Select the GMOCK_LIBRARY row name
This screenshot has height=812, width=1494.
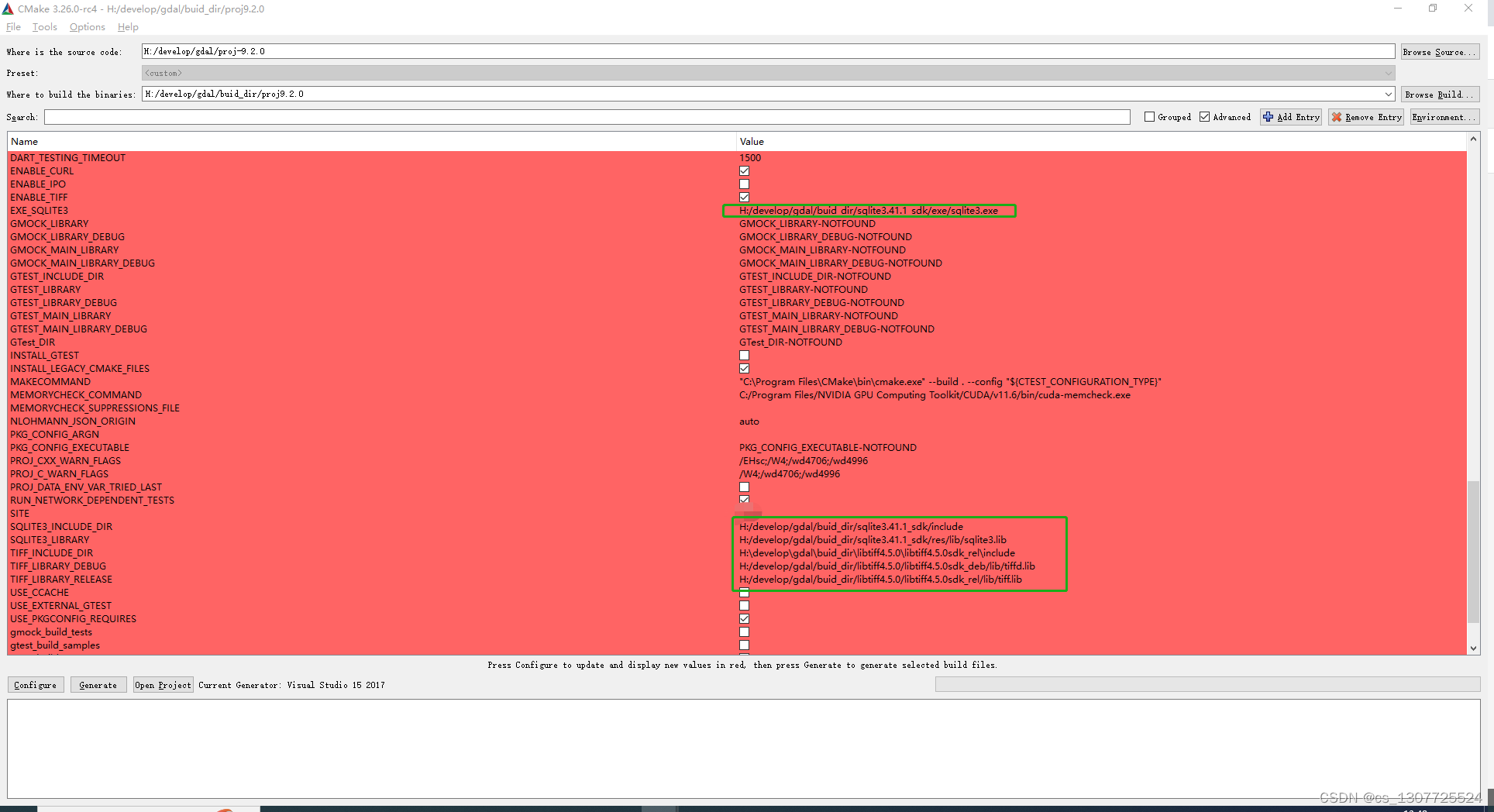[x=50, y=224]
